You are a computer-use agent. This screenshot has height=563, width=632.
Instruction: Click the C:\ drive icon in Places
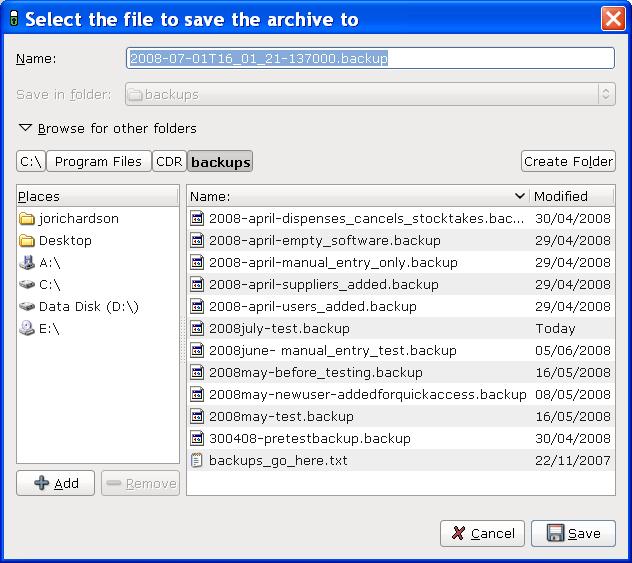[x=27, y=285]
